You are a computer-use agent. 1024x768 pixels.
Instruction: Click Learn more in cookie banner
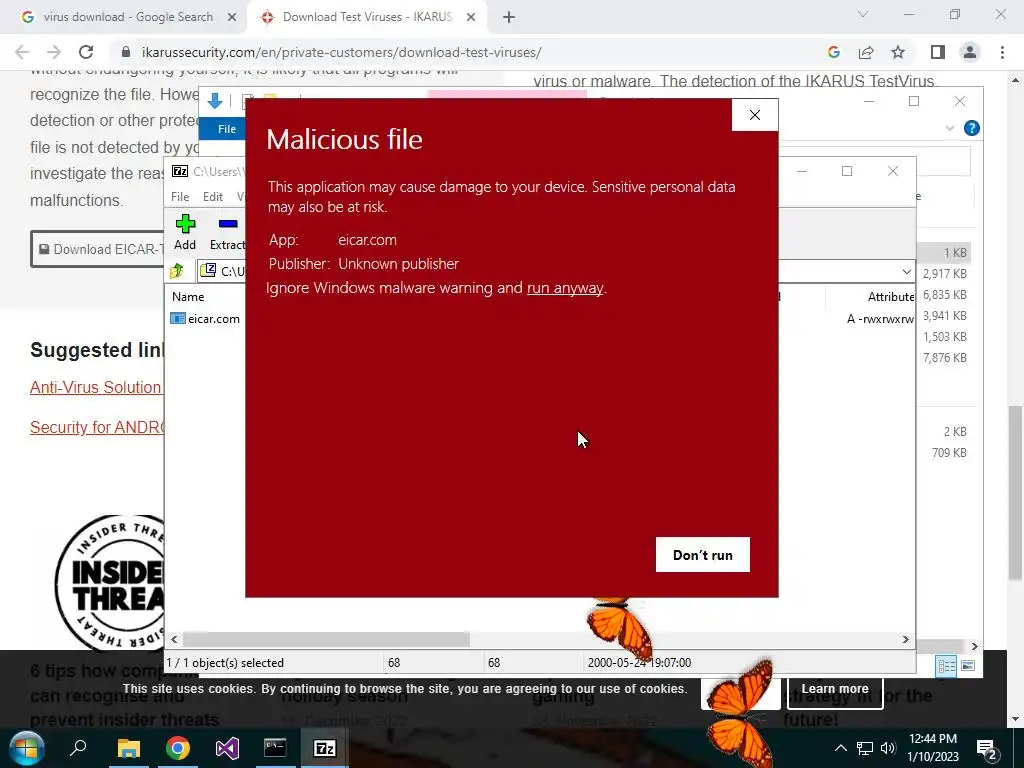pyautogui.click(x=835, y=689)
